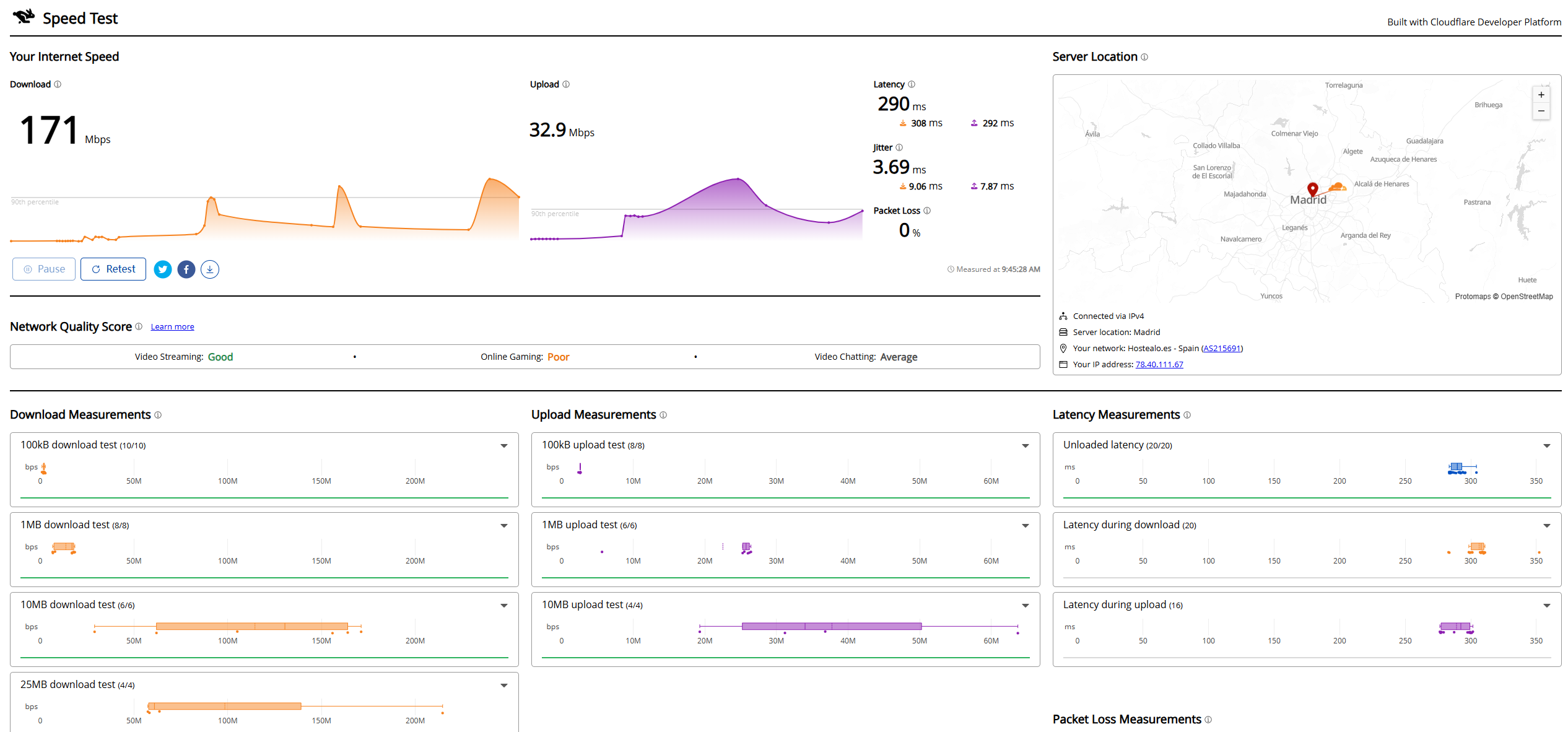
Task: Click the Connected via IPv4 text
Action: pos(1108,316)
